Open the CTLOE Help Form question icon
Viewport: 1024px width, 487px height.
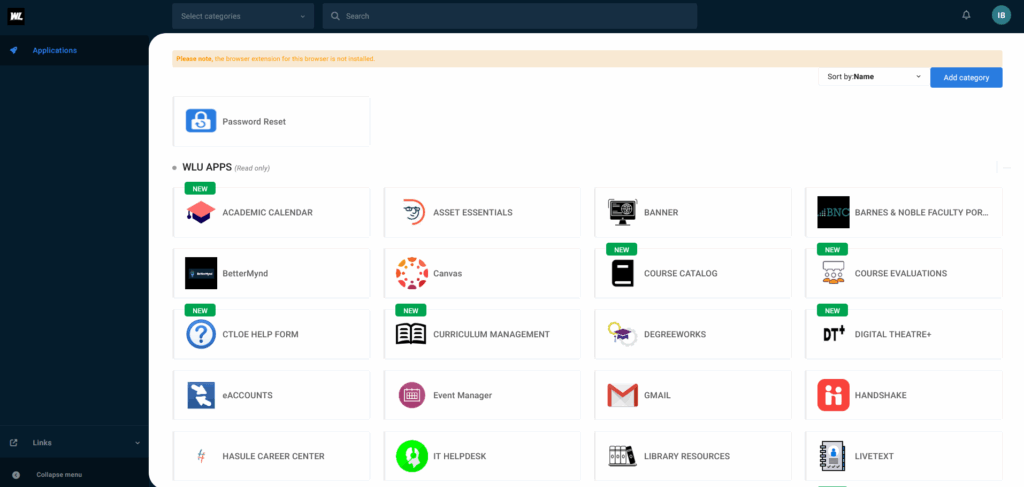point(201,334)
